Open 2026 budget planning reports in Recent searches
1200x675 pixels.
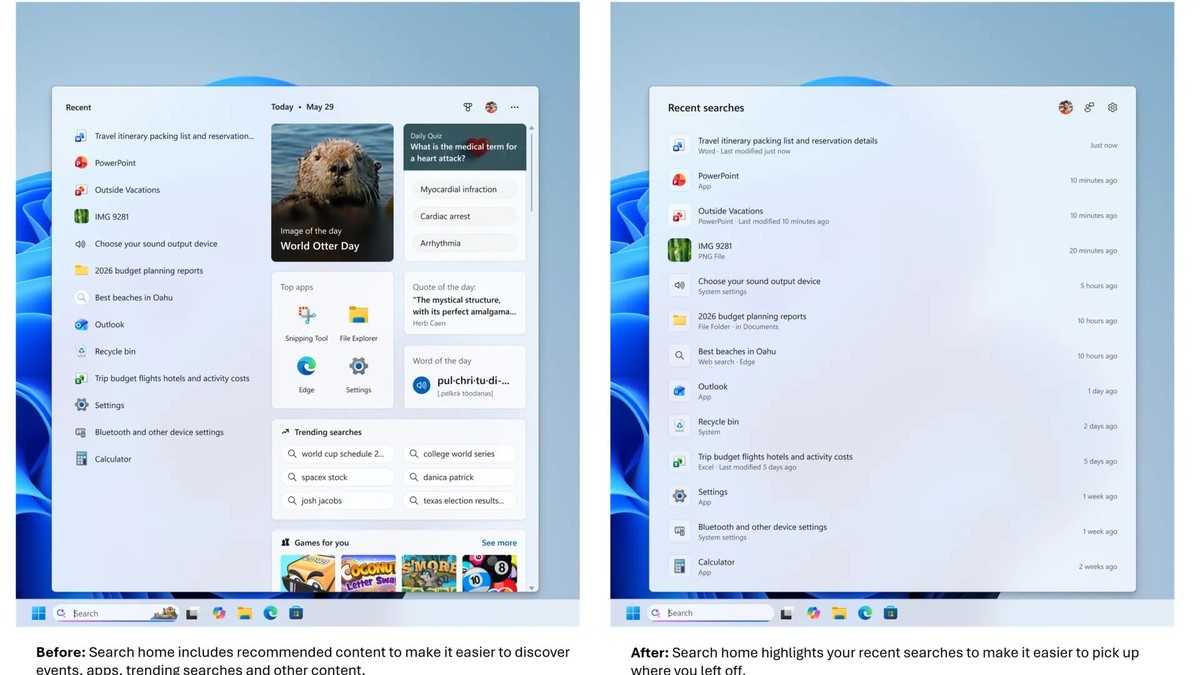tap(892, 321)
